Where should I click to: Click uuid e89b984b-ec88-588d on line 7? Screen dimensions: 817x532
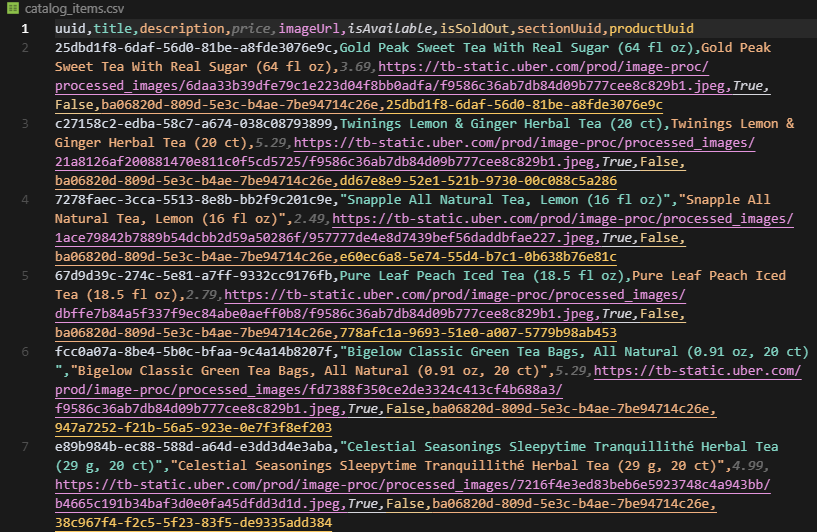193,447
